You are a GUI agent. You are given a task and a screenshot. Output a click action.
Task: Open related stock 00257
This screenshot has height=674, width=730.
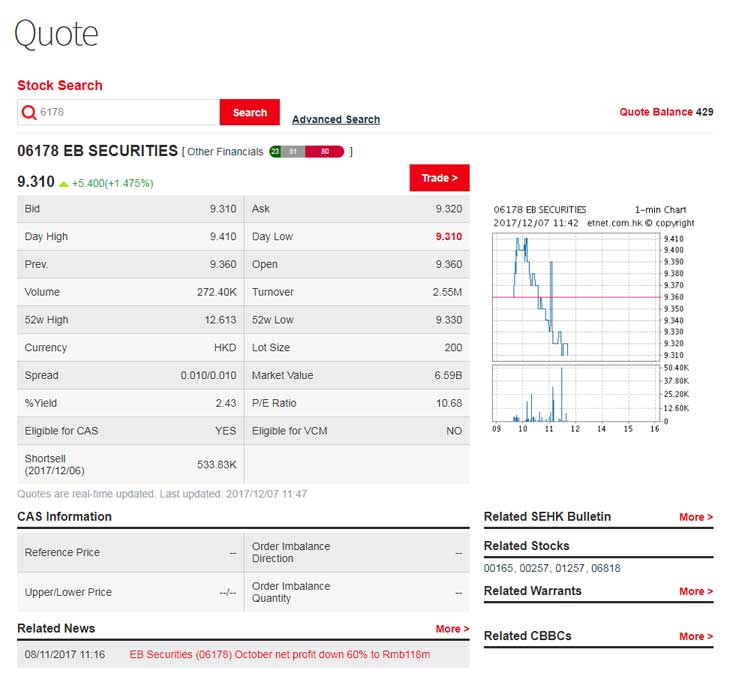click(x=534, y=568)
